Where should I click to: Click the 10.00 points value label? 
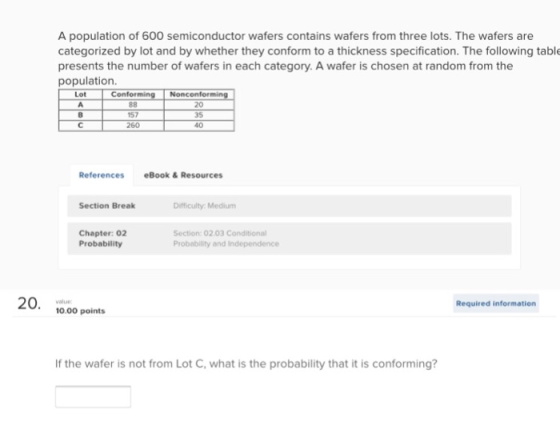[x=80, y=311]
